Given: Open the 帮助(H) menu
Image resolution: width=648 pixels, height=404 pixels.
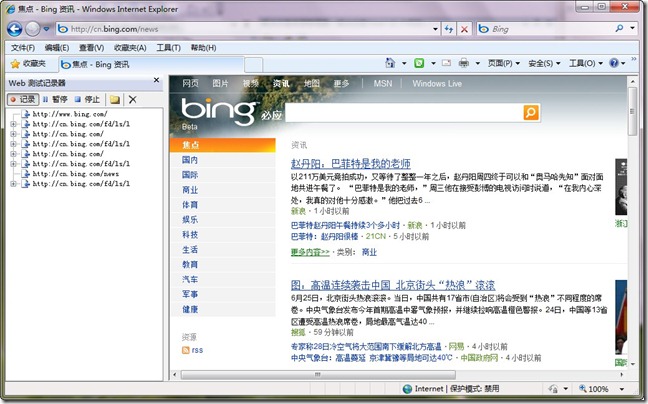Looking at the screenshot, I should tap(203, 48).
